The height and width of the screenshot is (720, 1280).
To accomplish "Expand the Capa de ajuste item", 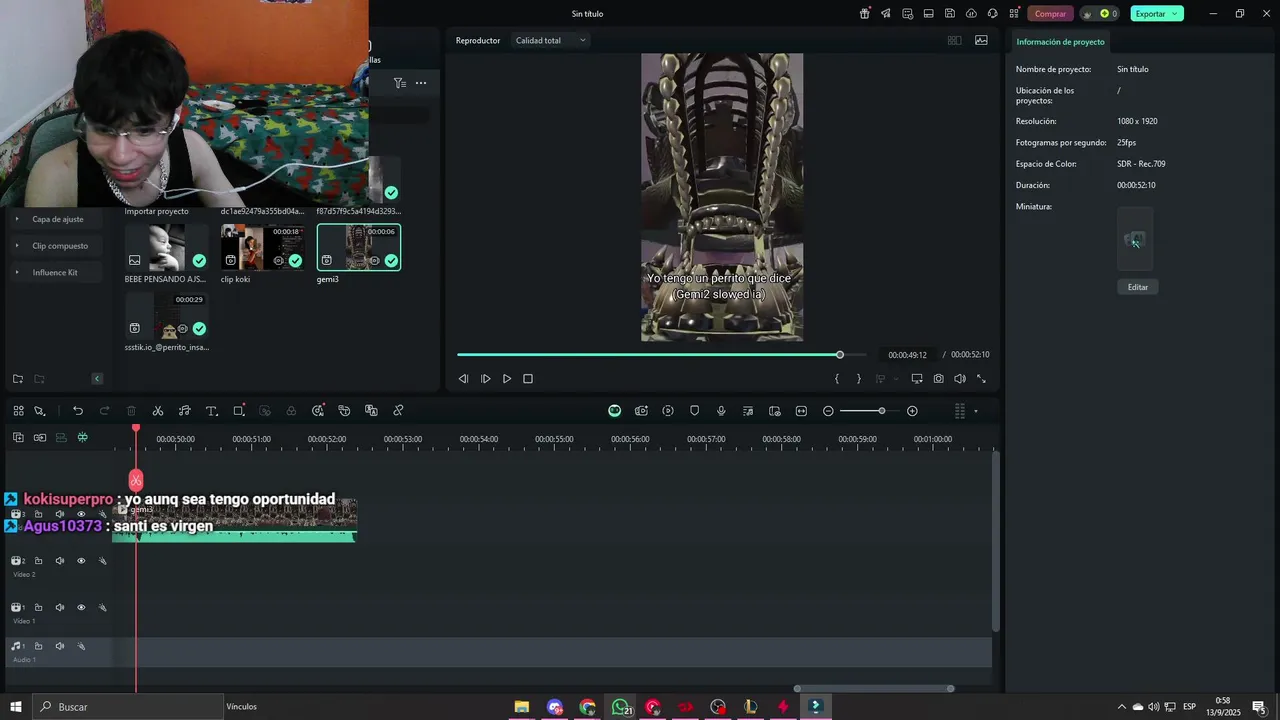I will pyautogui.click(x=16, y=219).
